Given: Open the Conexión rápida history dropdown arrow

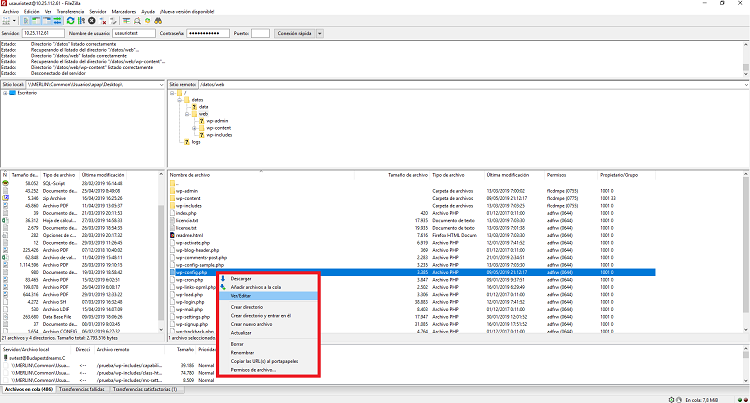Looking at the screenshot, I should pos(320,33).
